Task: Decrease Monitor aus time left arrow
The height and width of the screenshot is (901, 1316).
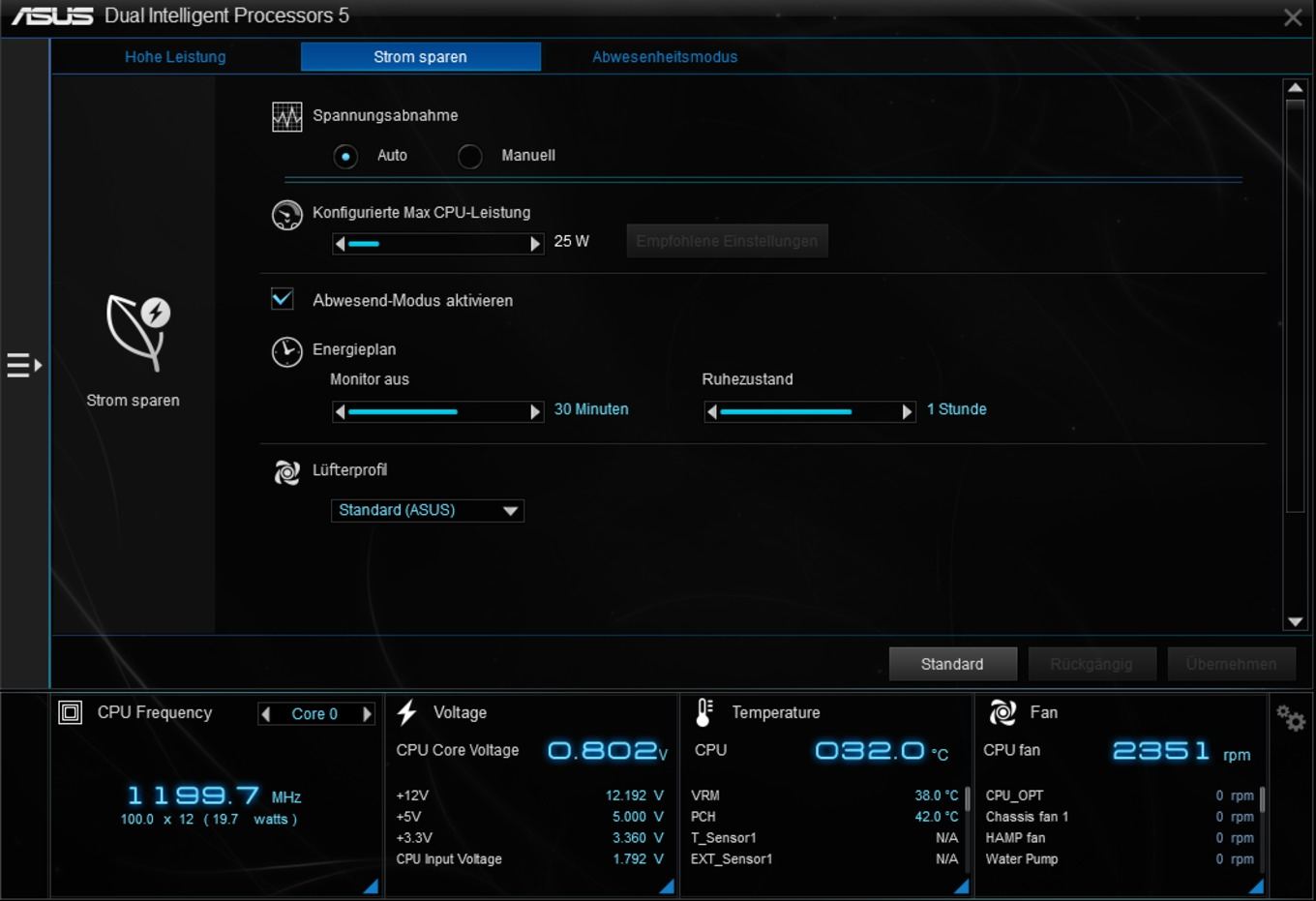Action: 340,412
